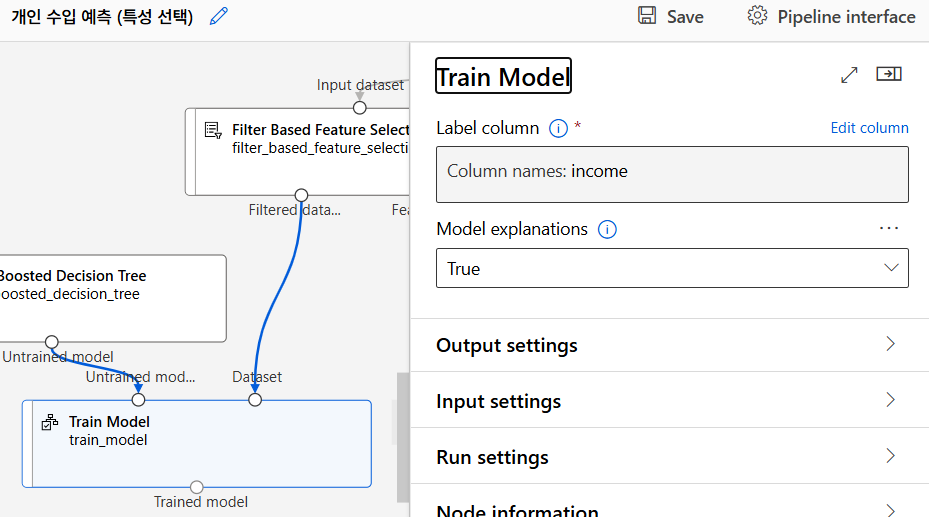Click the Filter Based Feature Selection node icon

[x=212, y=130]
